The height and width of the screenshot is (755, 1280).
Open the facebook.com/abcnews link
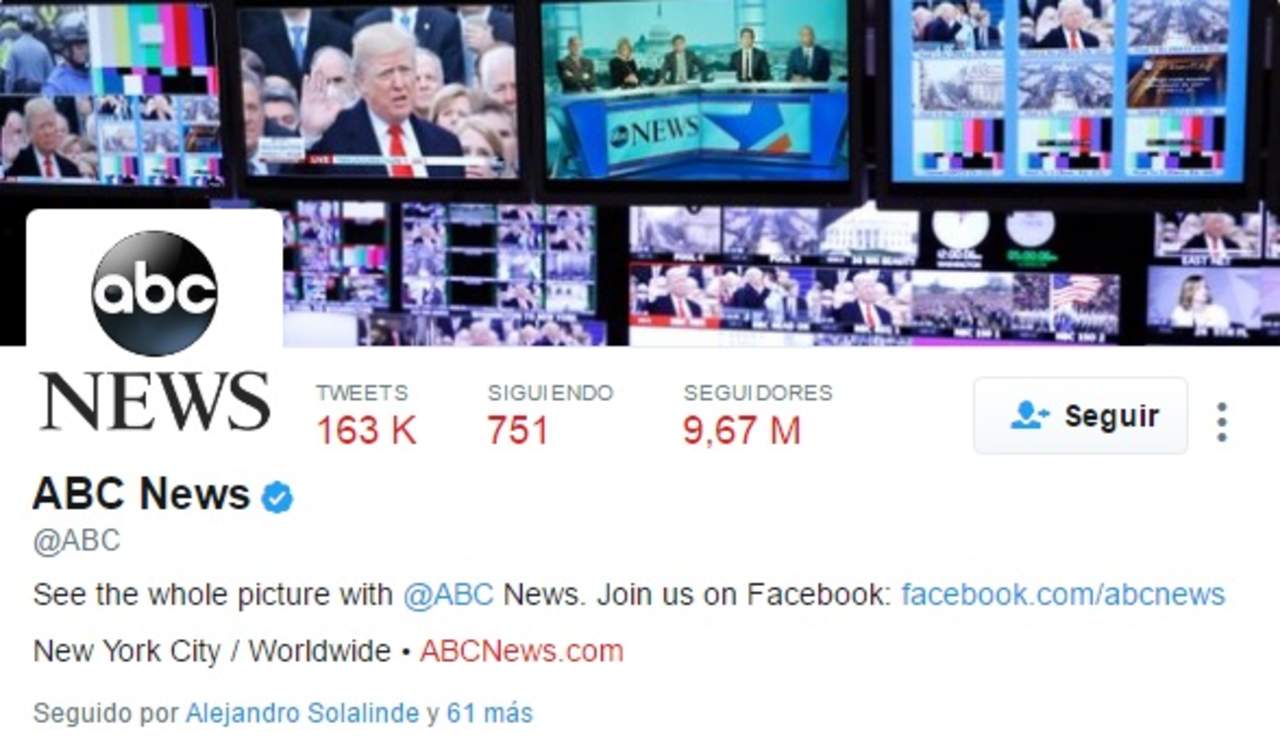point(1063,594)
